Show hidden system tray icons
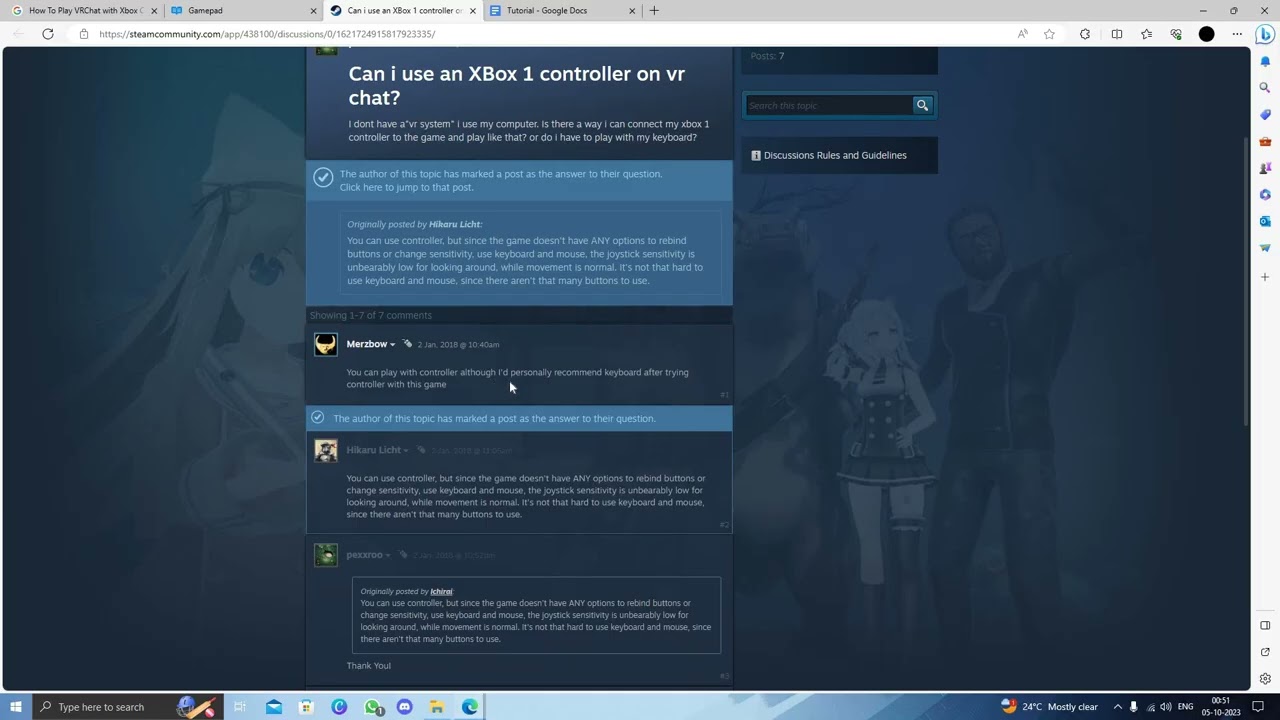This screenshot has height=720, width=1280. point(1118,707)
